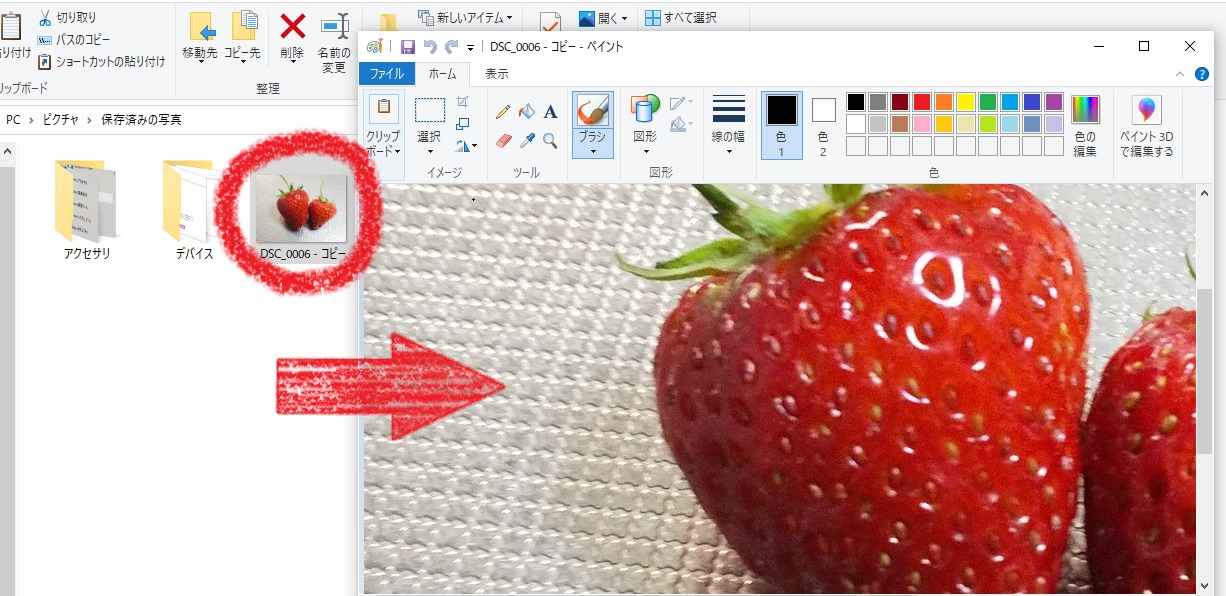
Task: Click ピクチャ in Explorer address breadcrumb
Action: point(62,120)
